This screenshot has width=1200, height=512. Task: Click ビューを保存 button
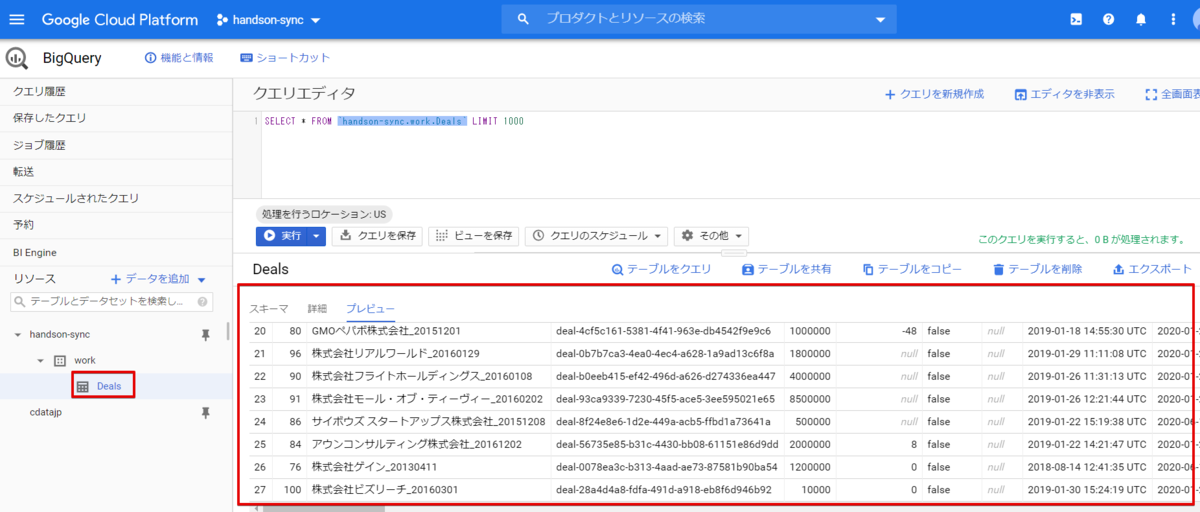[472, 236]
